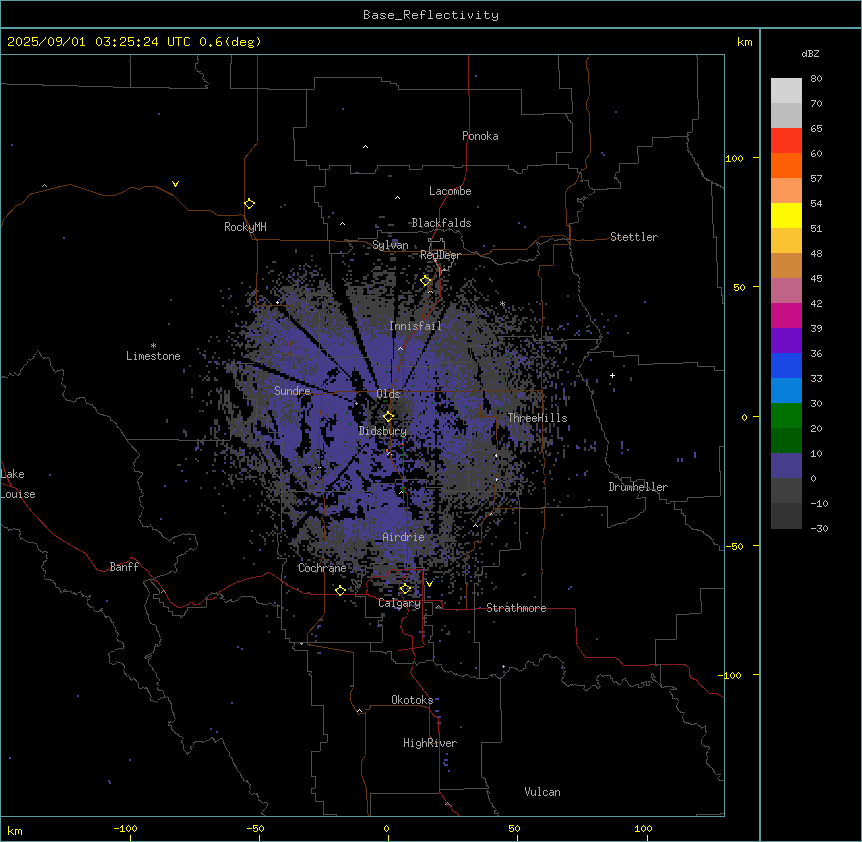Click the 80 value in dBZ legend

[816, 79]
